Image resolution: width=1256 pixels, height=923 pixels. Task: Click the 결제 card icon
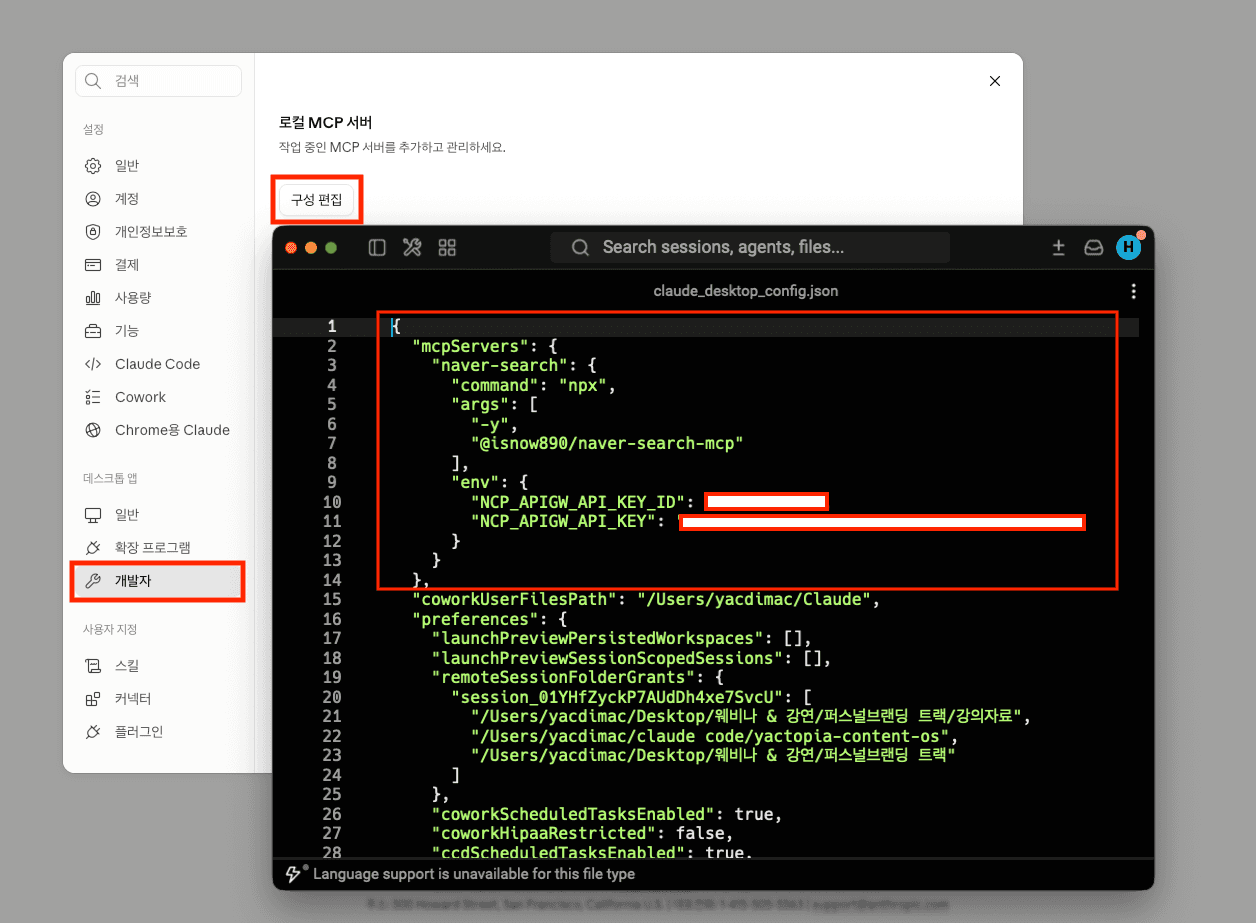[x=93, y=264]
